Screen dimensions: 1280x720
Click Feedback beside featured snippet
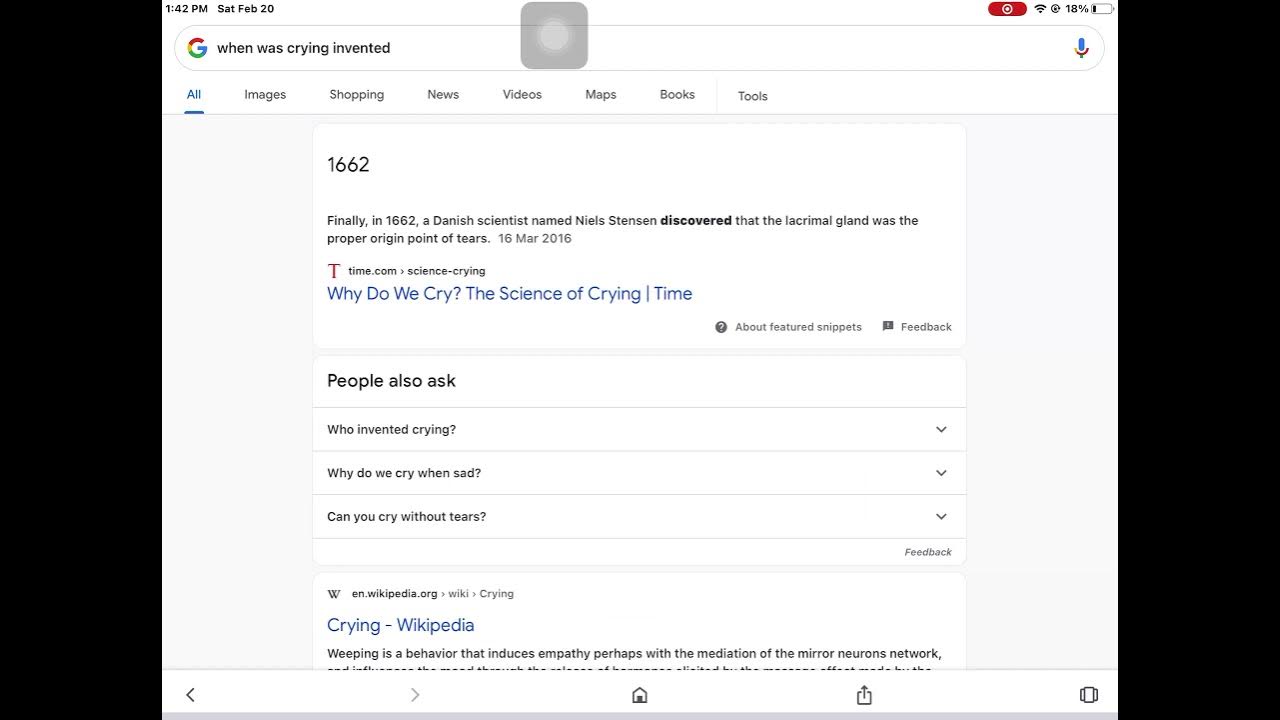917,327
